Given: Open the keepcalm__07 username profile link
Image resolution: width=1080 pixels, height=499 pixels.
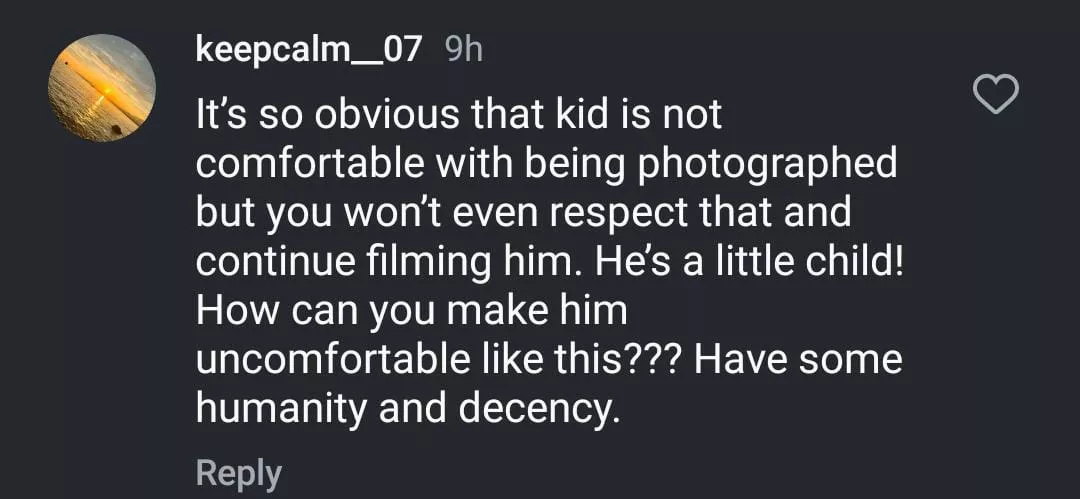Looking at the screenshot, I should coord(309,48).
